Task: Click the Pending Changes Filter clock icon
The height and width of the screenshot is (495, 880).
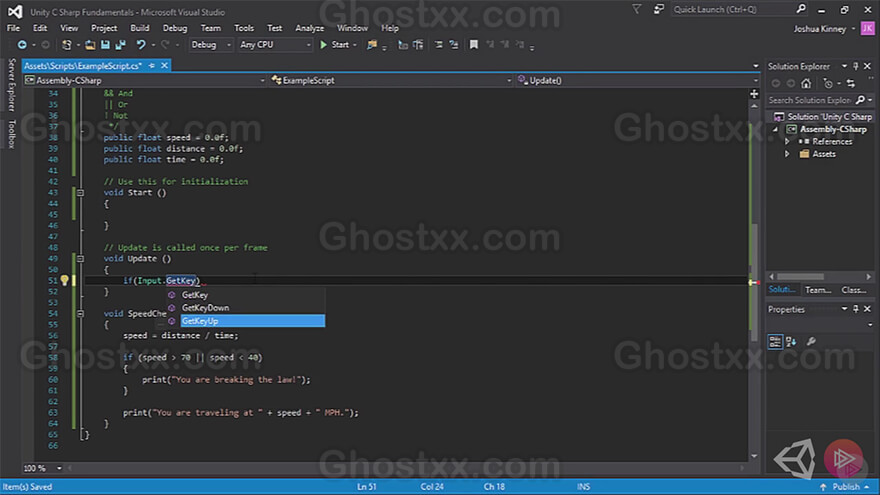Action: click(x=828, y=84)
